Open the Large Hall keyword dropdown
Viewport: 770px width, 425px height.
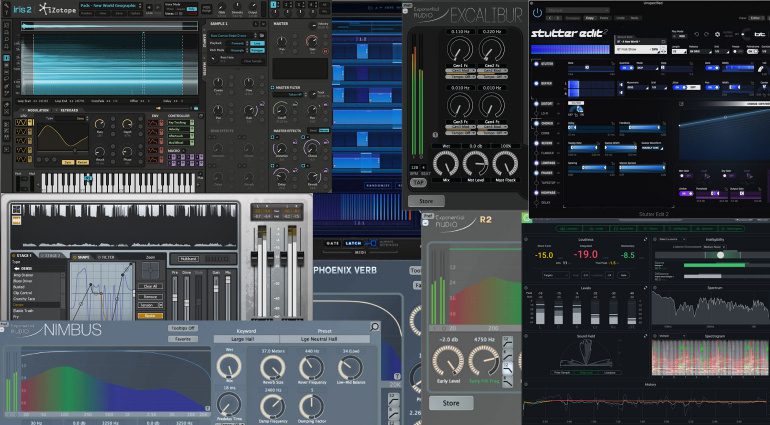(246, 339)
